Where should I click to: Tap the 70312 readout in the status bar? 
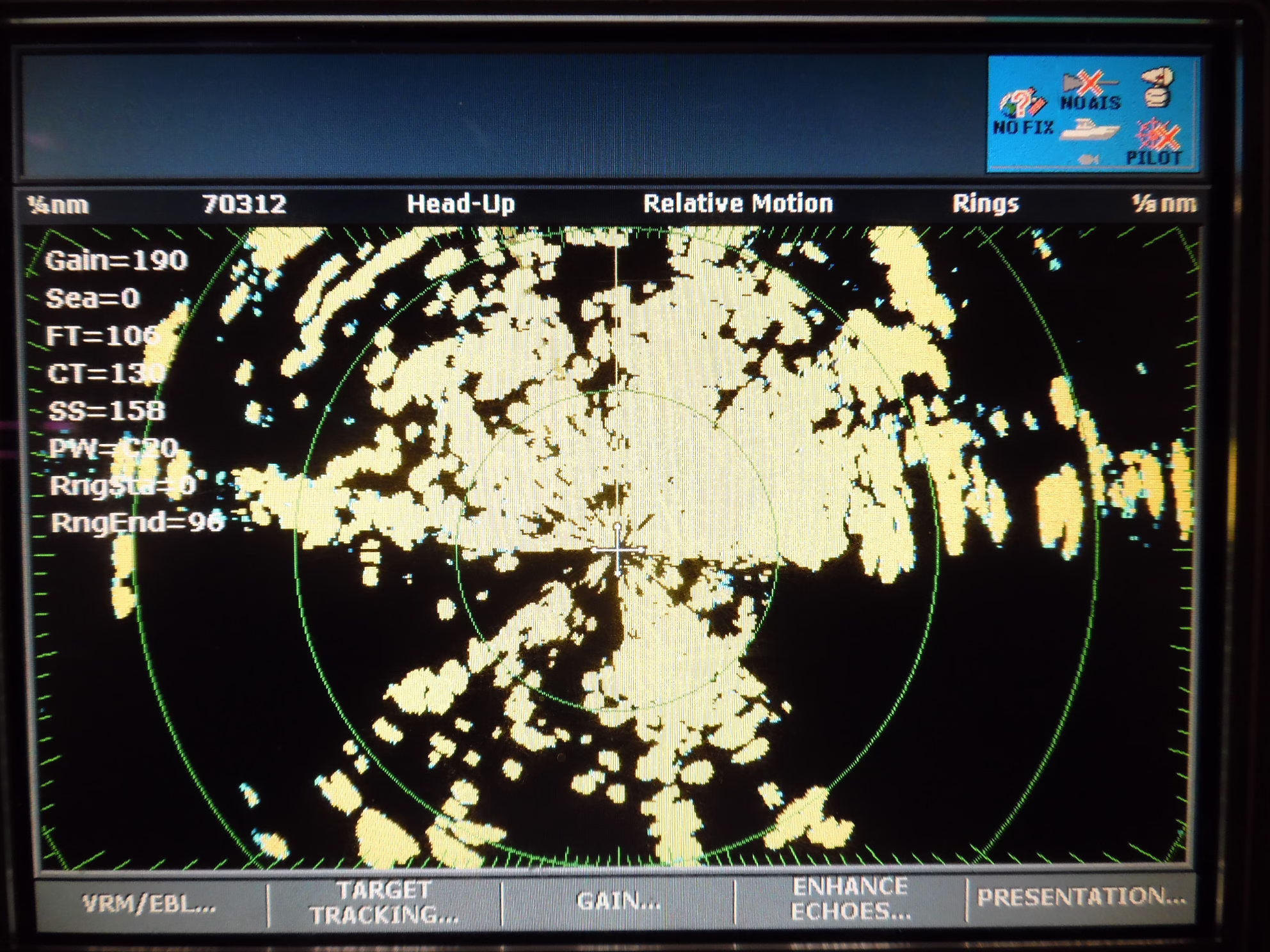point(244,204)
